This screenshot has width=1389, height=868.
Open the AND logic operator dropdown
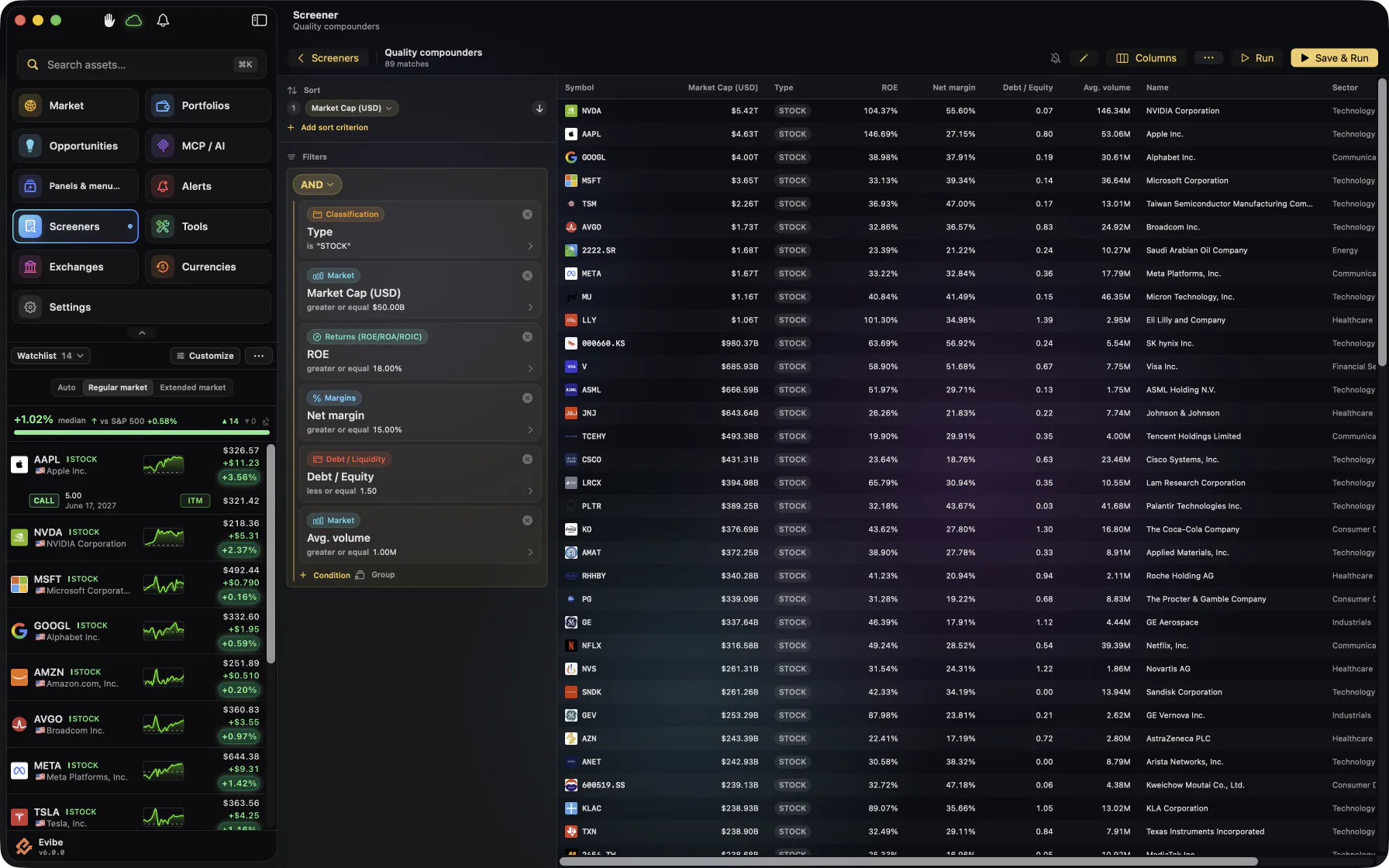[x=317, y=184]
